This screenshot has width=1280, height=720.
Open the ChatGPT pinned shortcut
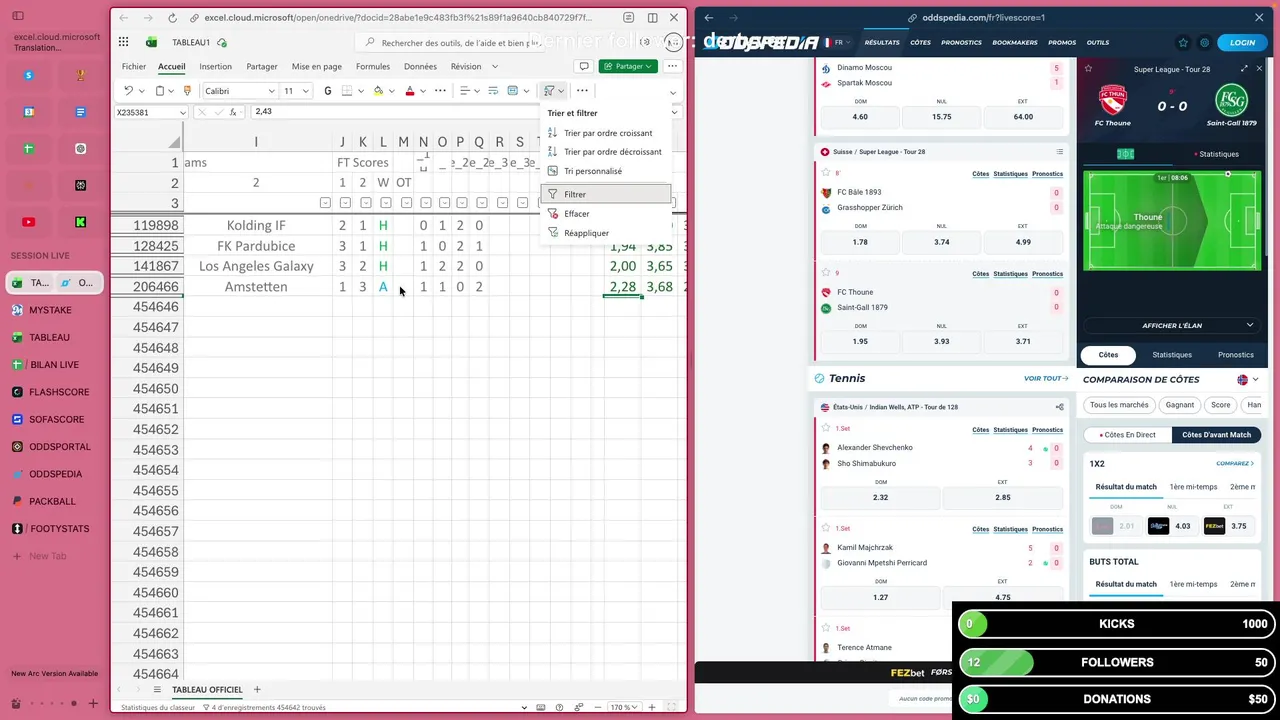pos(81,149)
